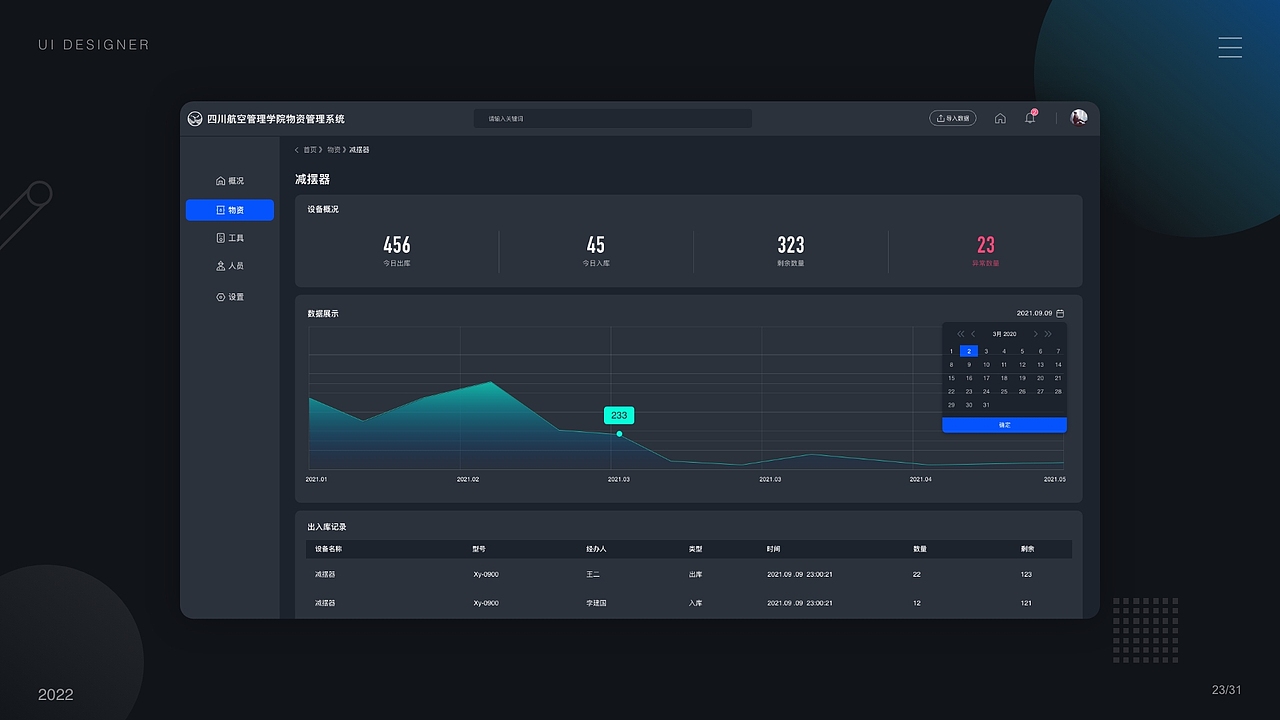This screenshot has width=1280, height=720.
Task: Click the 入库 type cell
Action: (696, 603)
